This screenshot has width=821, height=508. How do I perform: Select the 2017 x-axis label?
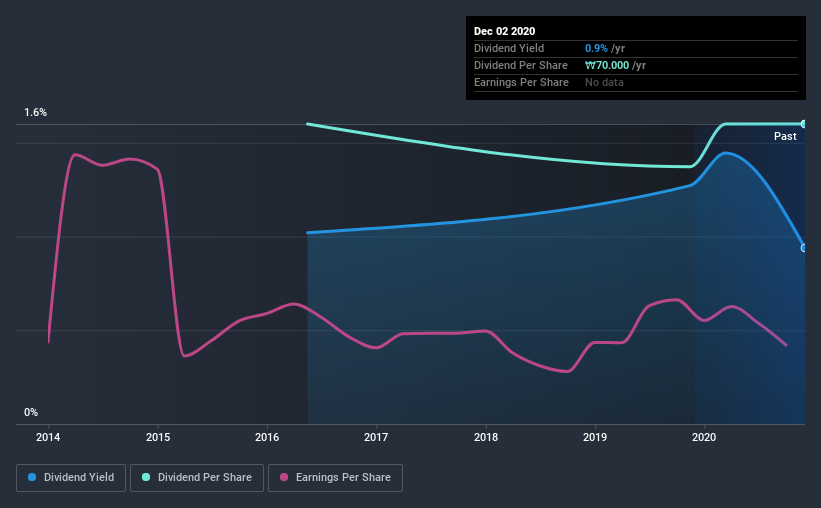click(376, 437)
